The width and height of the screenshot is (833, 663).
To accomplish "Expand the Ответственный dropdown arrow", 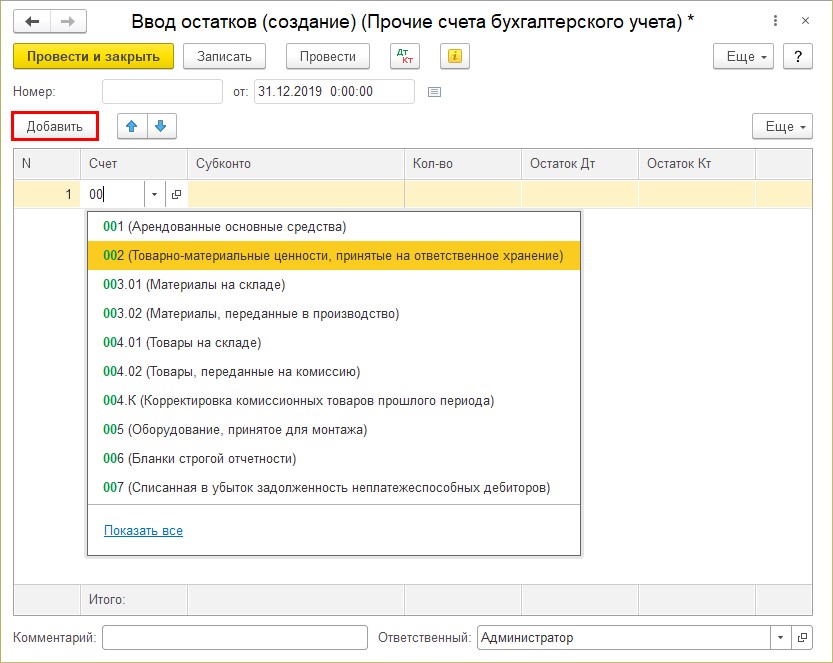I will click(x=780, y=637).
